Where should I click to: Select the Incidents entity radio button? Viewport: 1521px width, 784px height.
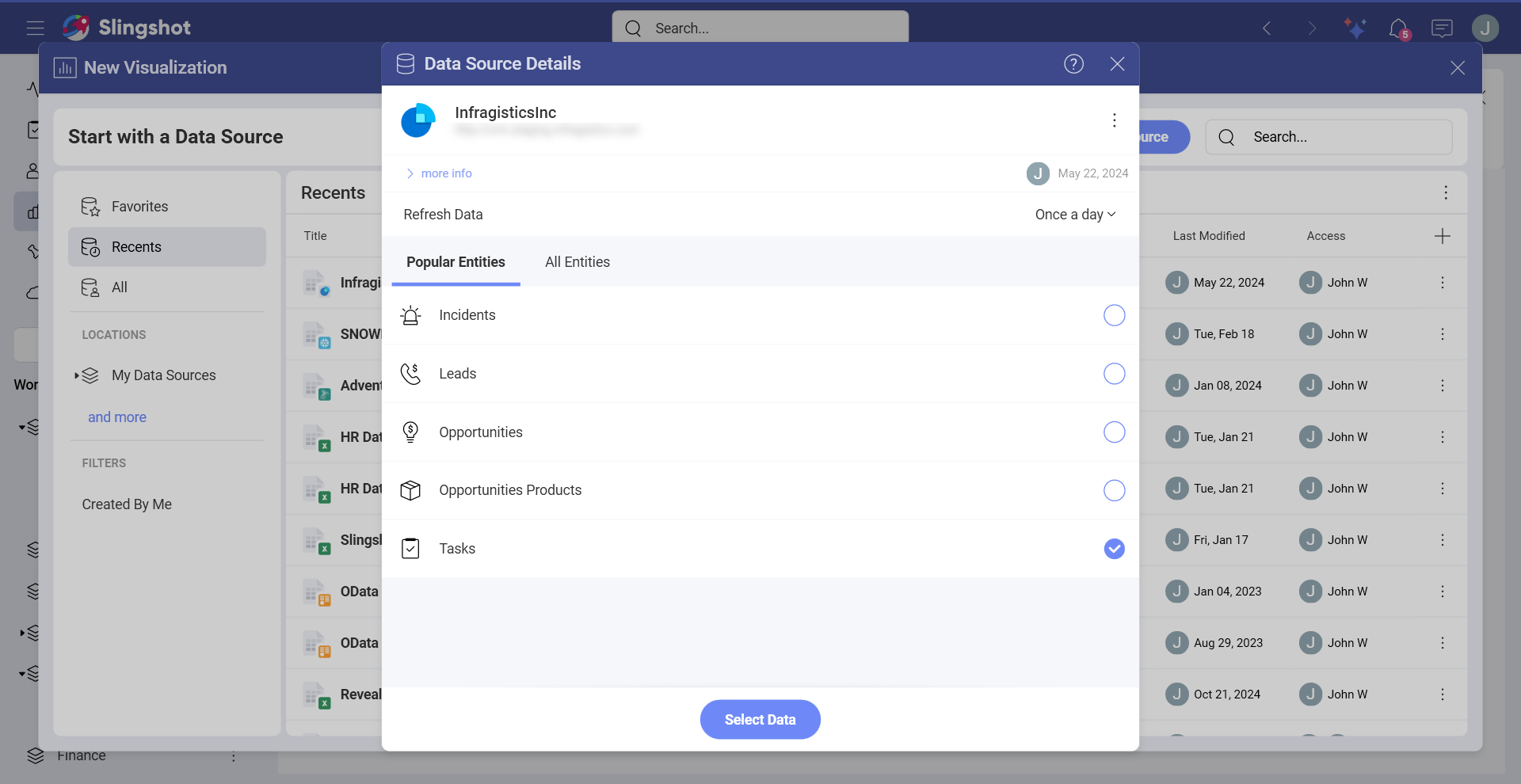(1114, 315)
